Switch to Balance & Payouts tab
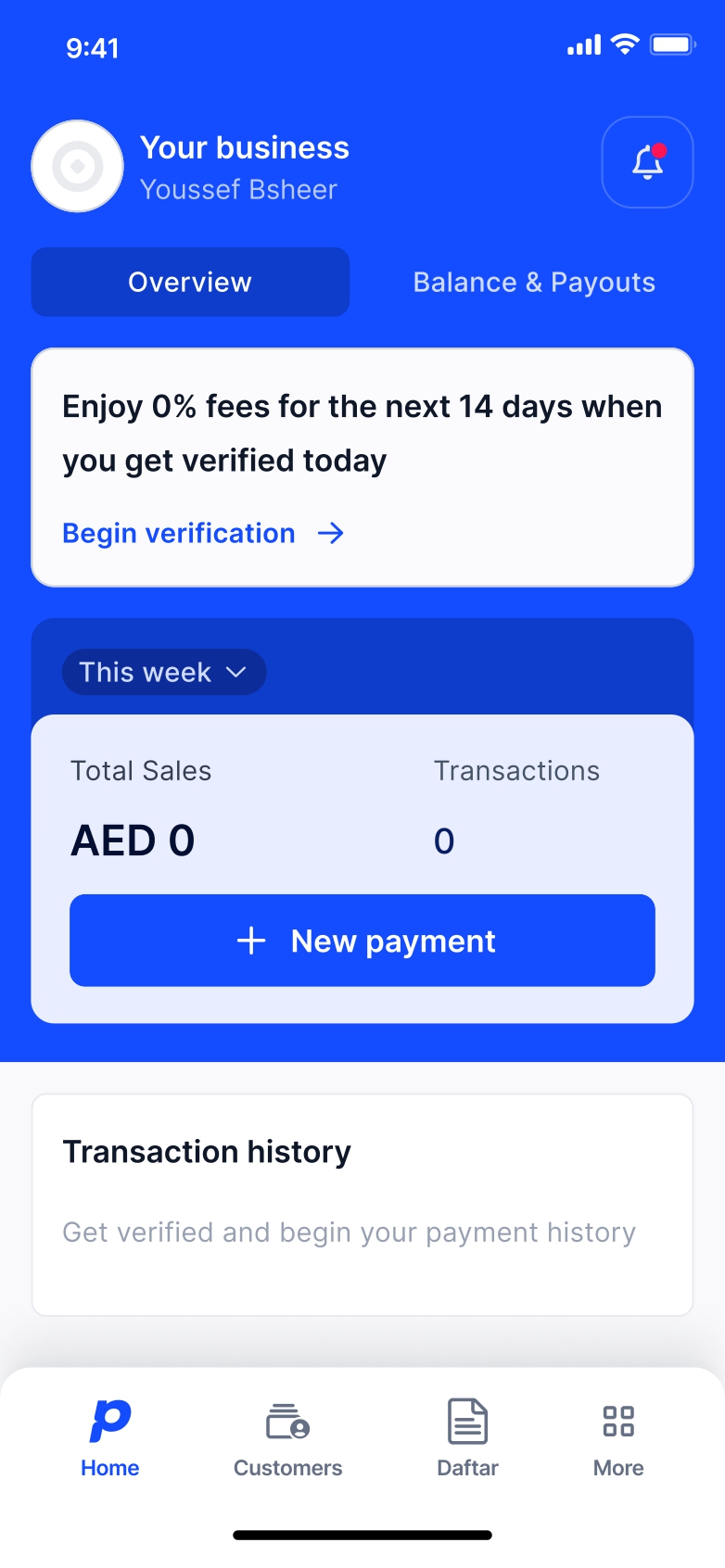725x1568 pixels. pos(534,282)
